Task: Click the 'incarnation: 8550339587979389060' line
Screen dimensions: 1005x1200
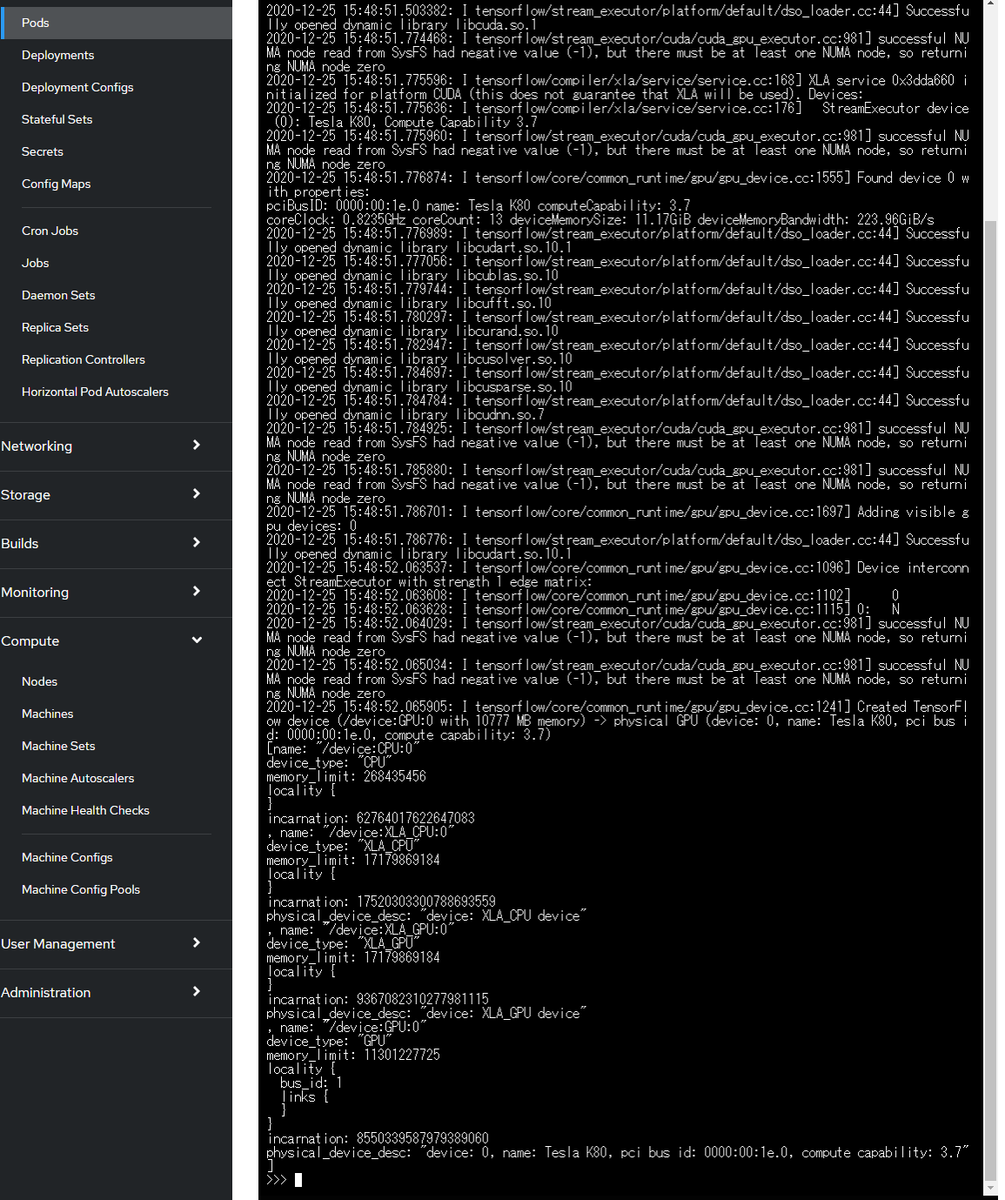Action: 377,1138
